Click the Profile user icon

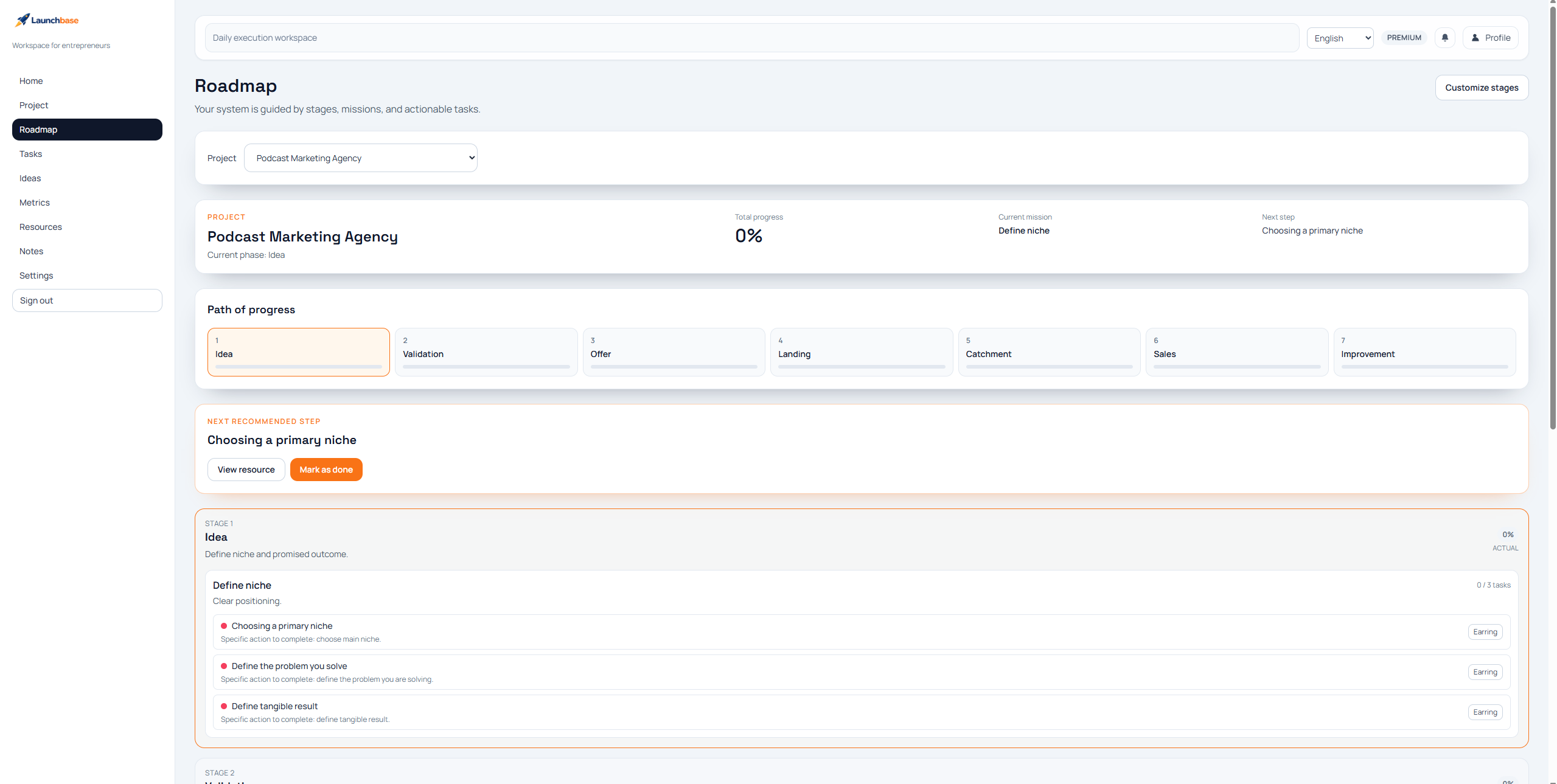click(x=1475, y=38)
